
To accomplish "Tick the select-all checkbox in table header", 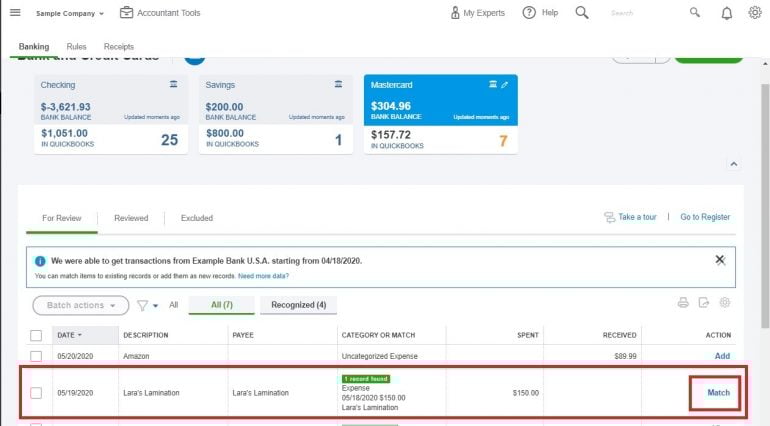I will tap(36, 335).
